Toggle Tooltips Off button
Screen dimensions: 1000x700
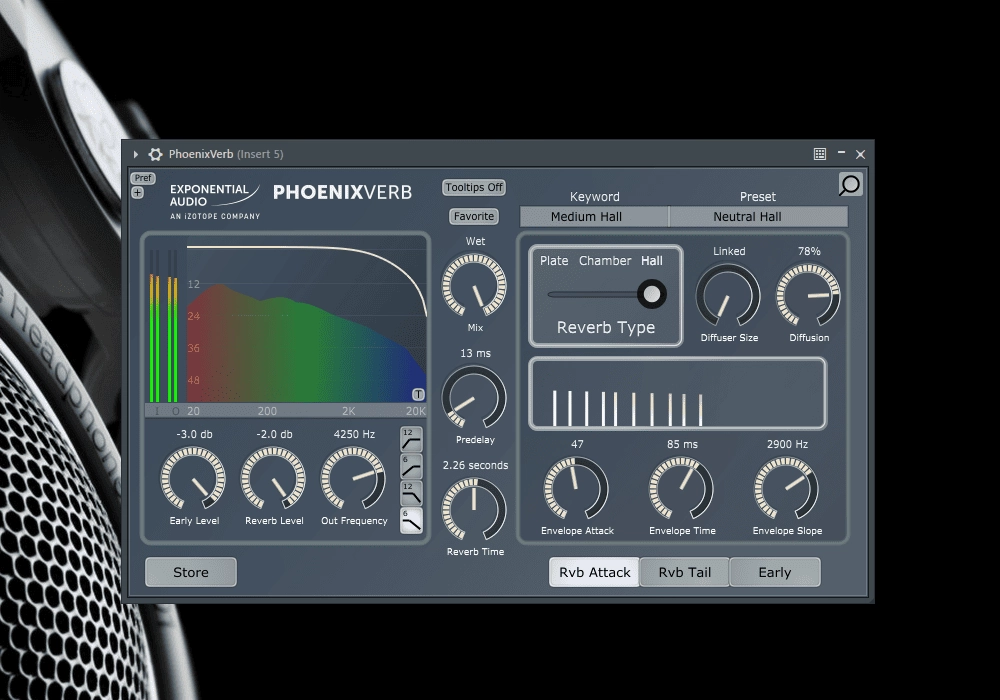(x=474, y=187)
